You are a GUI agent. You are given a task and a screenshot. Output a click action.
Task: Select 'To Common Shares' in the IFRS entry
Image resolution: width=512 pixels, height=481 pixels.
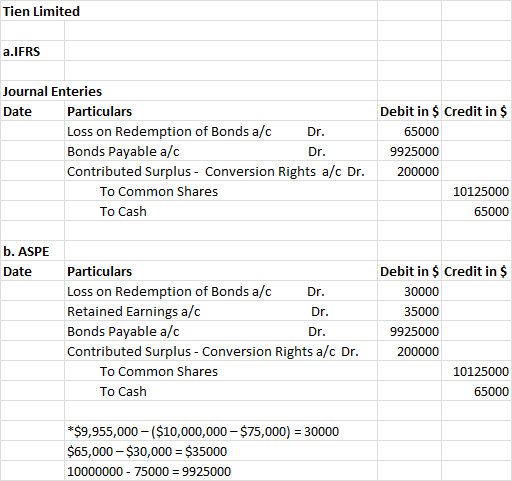coord(221,191)
